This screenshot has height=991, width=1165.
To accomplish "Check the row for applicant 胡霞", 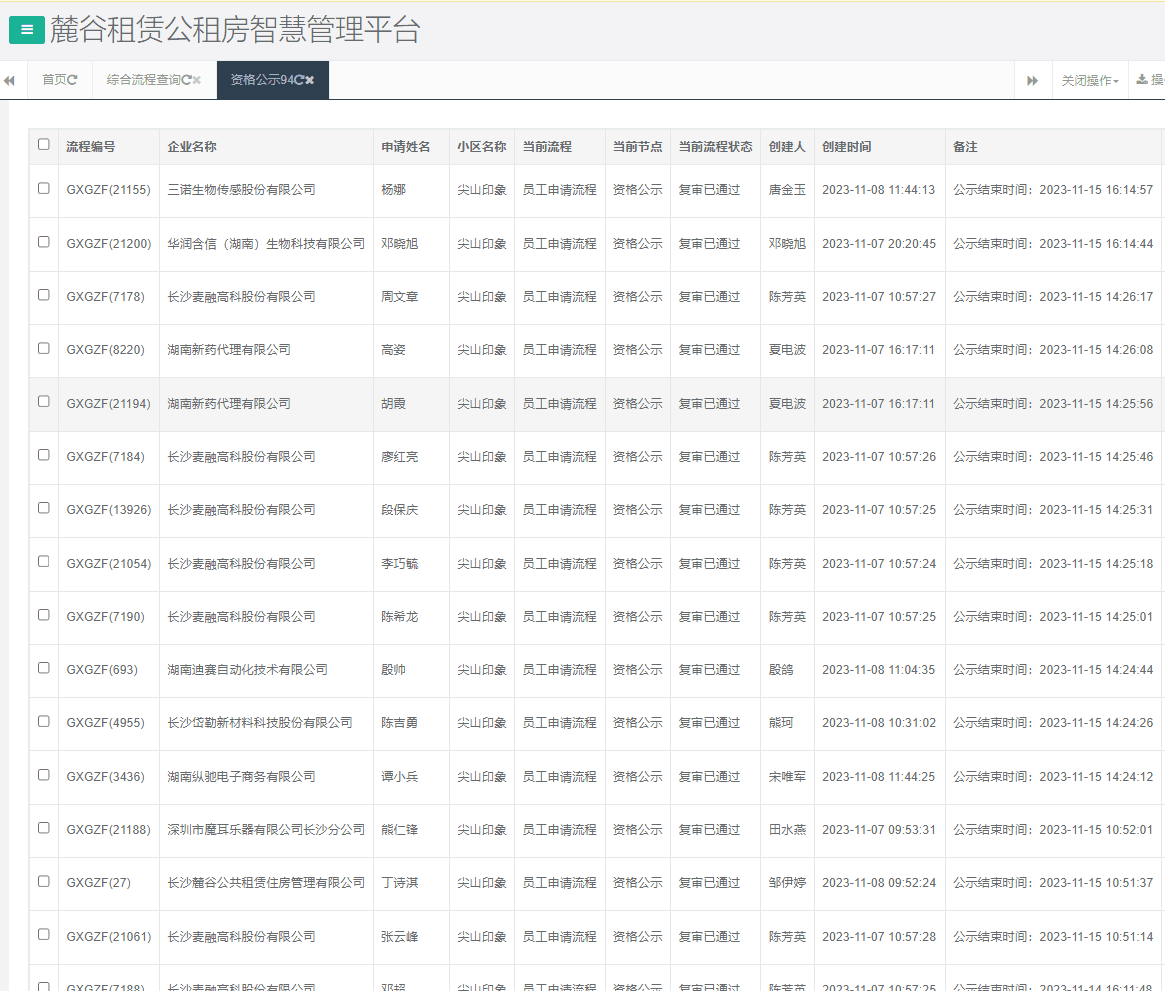I will click(43, 402).
